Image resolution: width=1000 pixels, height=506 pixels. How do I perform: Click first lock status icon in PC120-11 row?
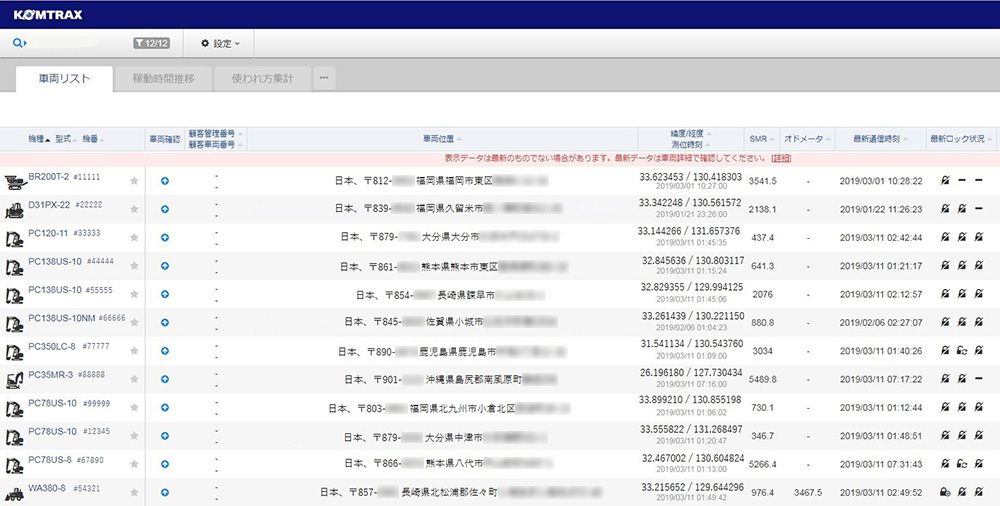[945, 238]
